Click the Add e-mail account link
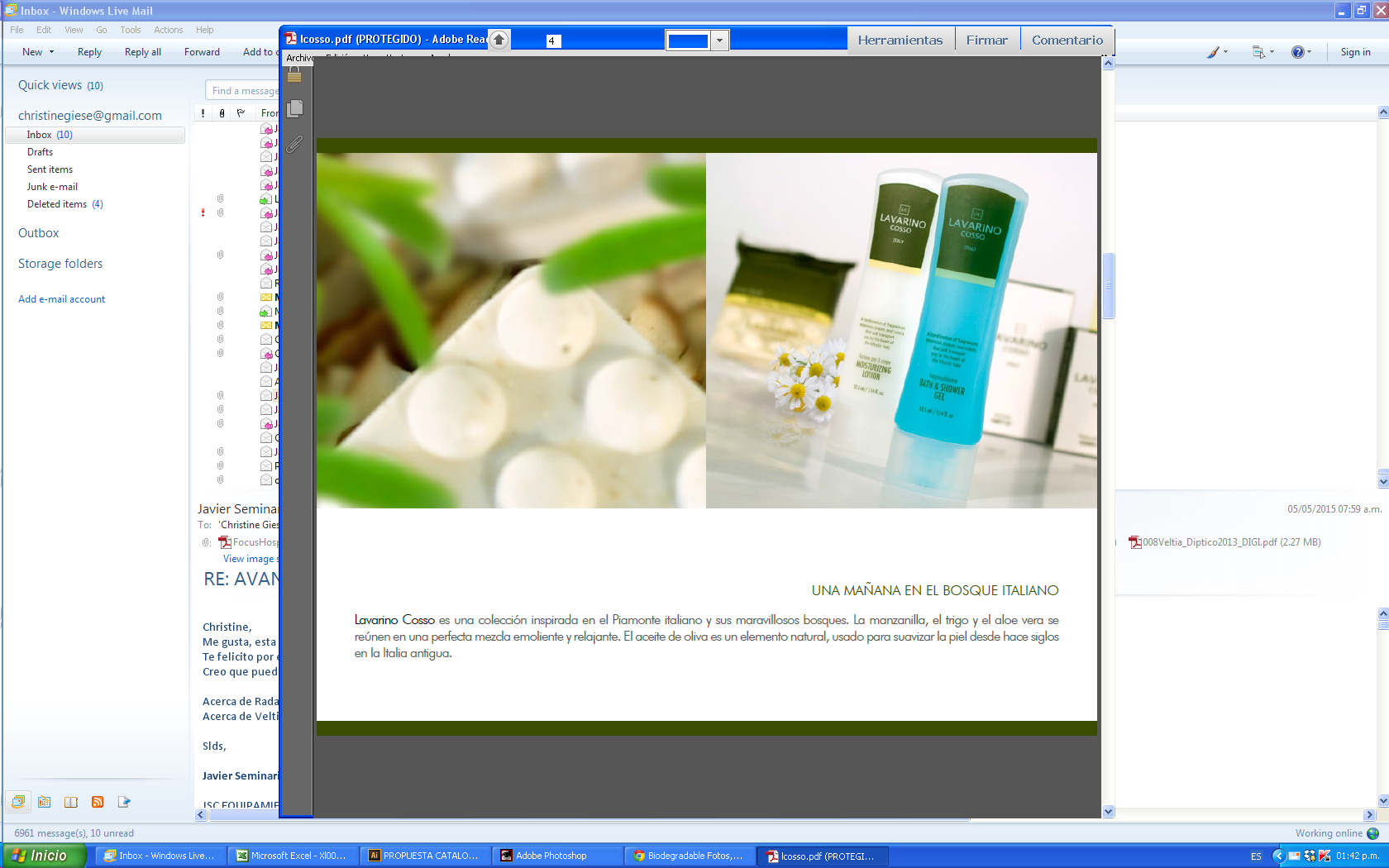Viewport: 1389px width, 868px height. point(62,299)
